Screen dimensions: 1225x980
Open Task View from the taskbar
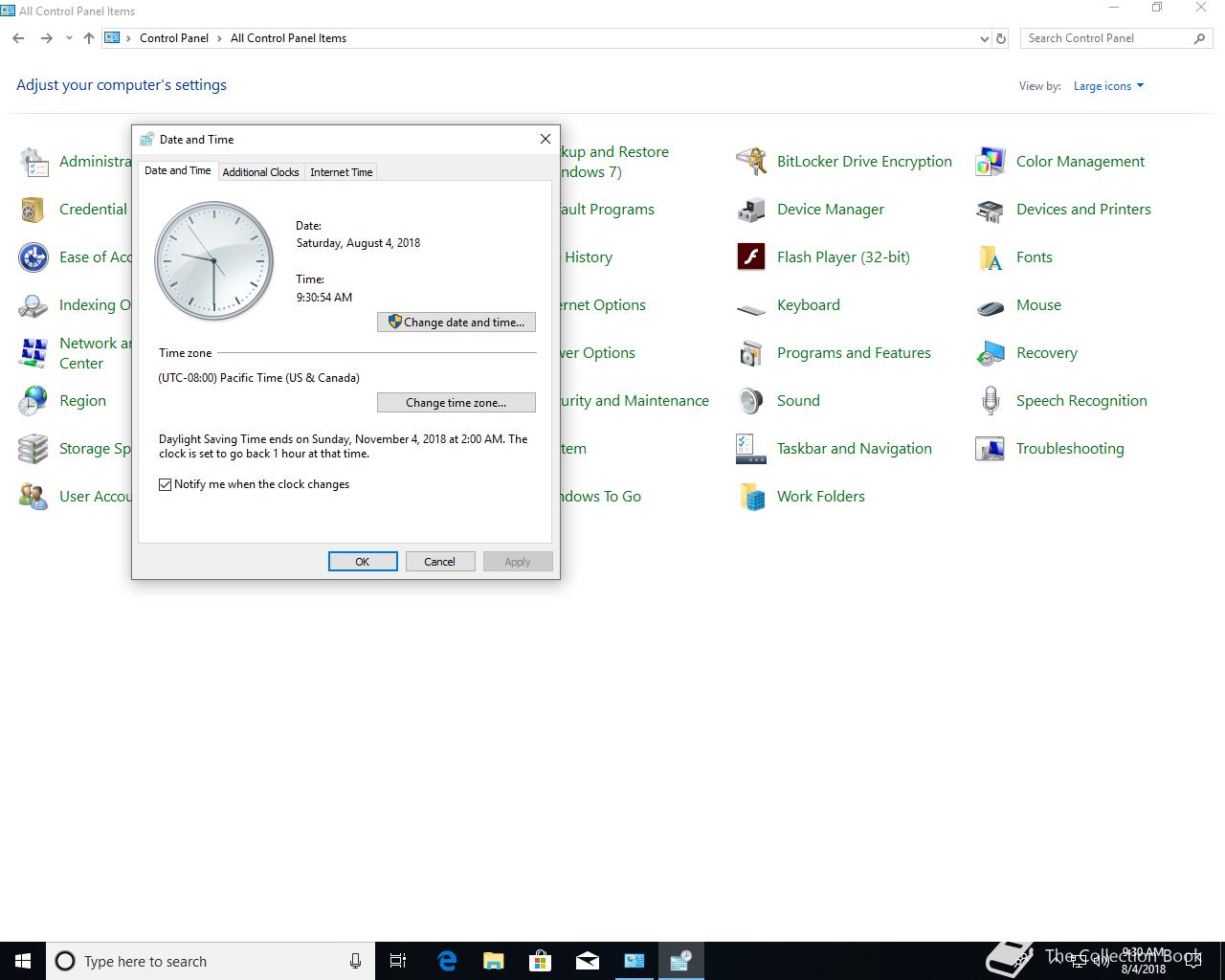(399, 961)
